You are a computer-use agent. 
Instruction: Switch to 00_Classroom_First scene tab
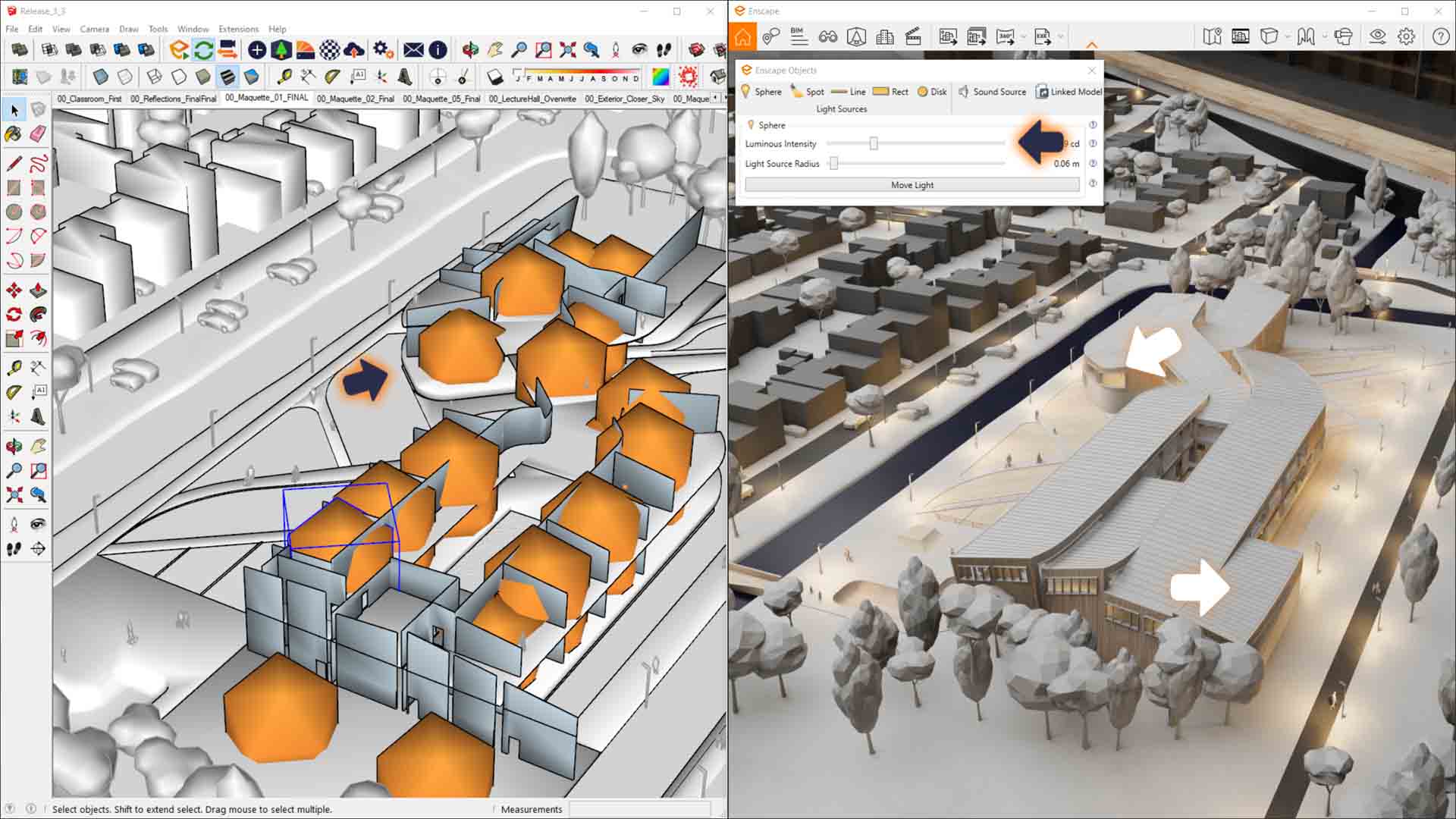coord(89,99)
